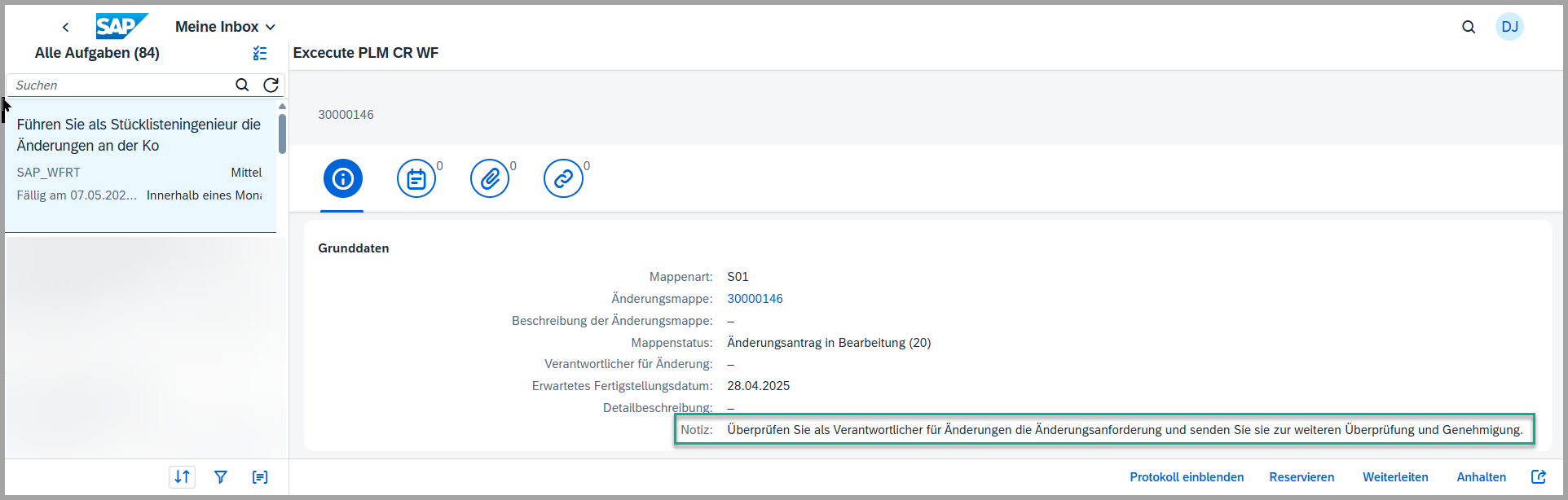Open the Attachments paperclip tab
This screenshot has width=1568, height=500.
490,178
